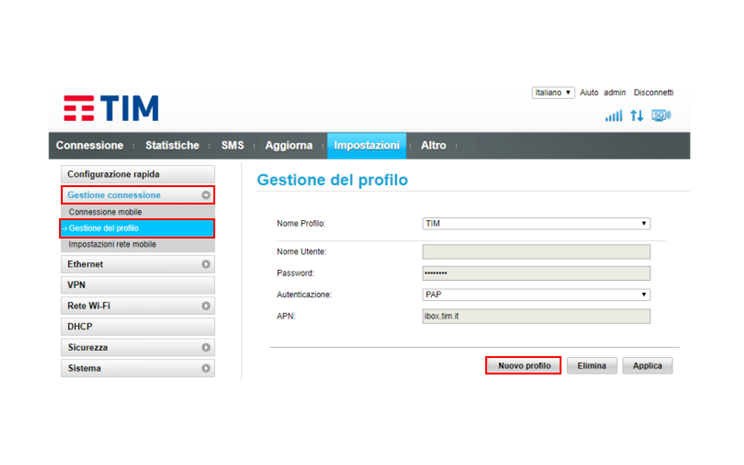
Task: Select the Impostazioni tab
Action: 367,146
